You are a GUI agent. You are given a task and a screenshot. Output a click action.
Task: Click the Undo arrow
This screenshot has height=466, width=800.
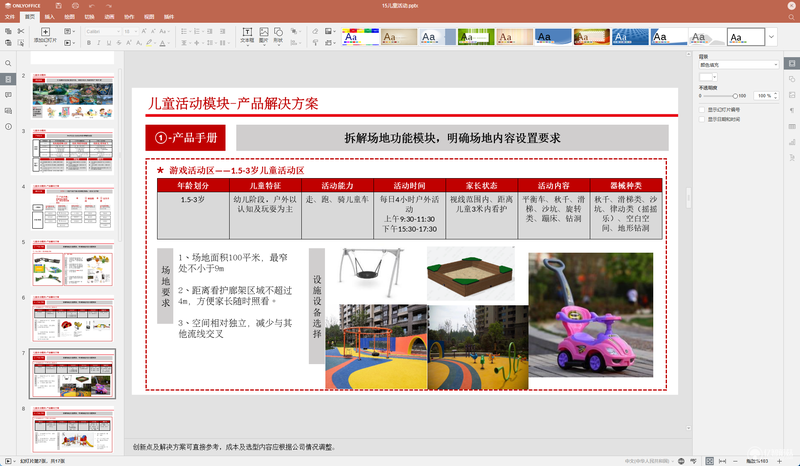tap(92, 6)
